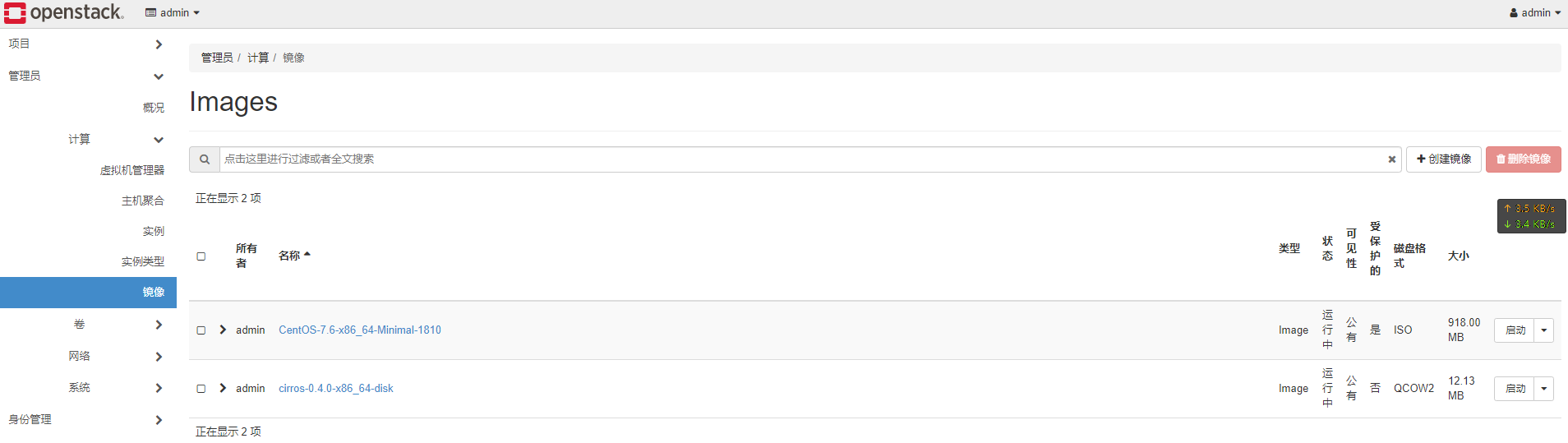Click the 创建镜像 button

tap(1444, 159)
